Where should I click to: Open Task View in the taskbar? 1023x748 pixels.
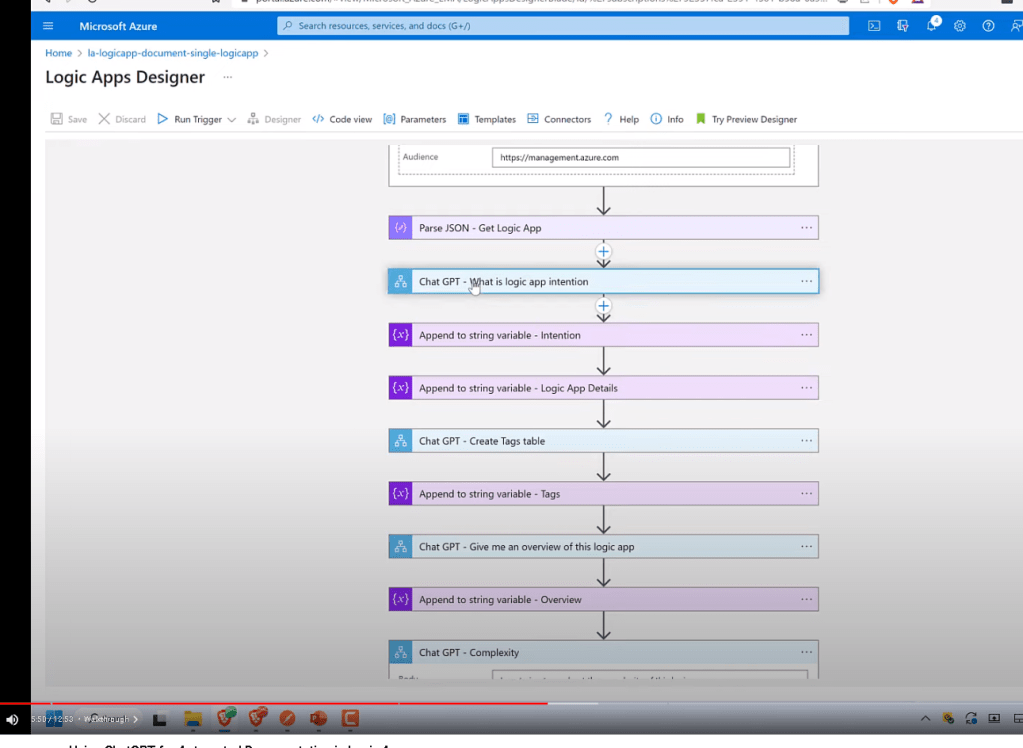160,720
